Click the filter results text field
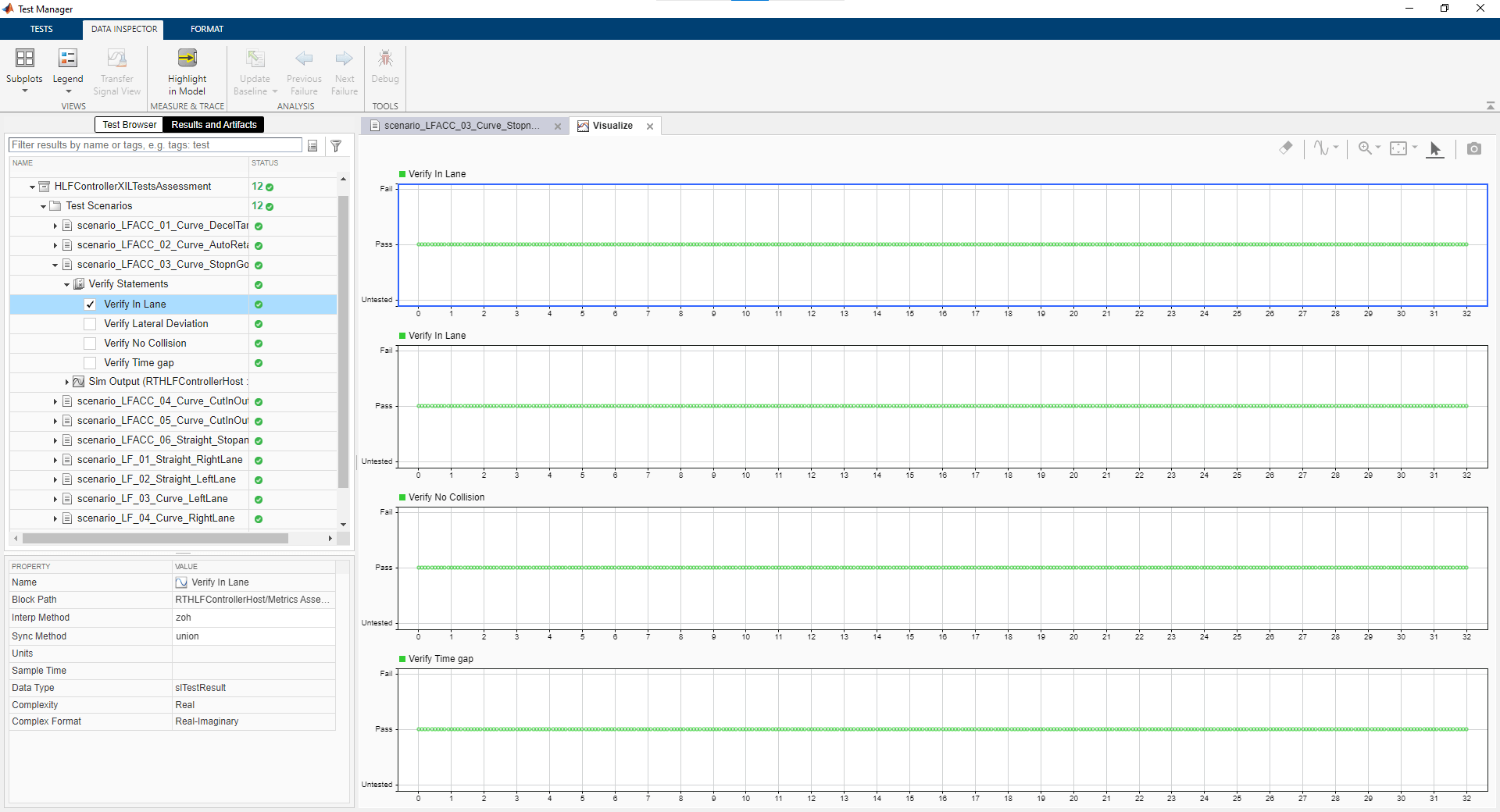 pos(155,145)
